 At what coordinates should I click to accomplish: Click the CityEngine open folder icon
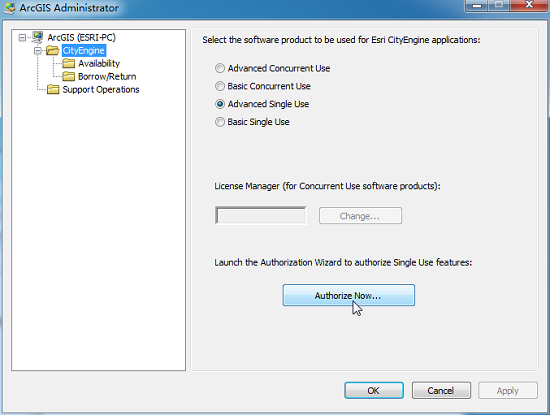53,51
